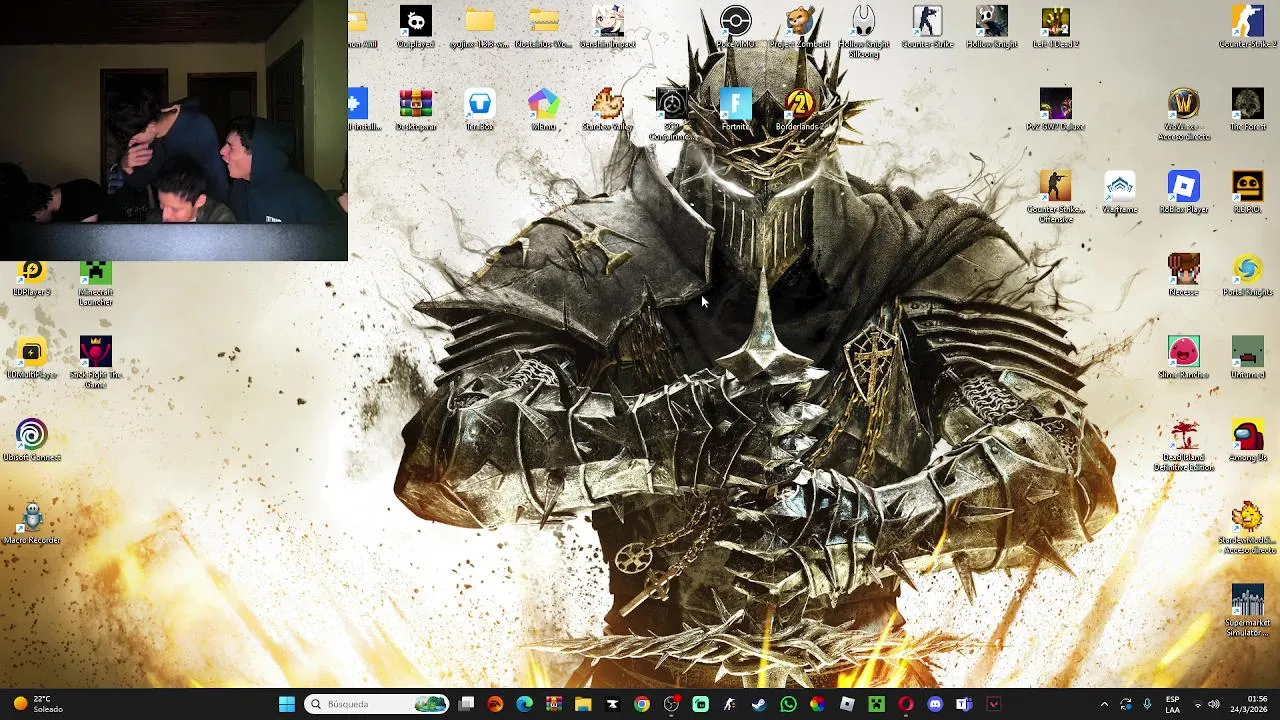Open the syujinx folder on desktop
Viewport: 1280px width, 720px height.
pos(479,27)
